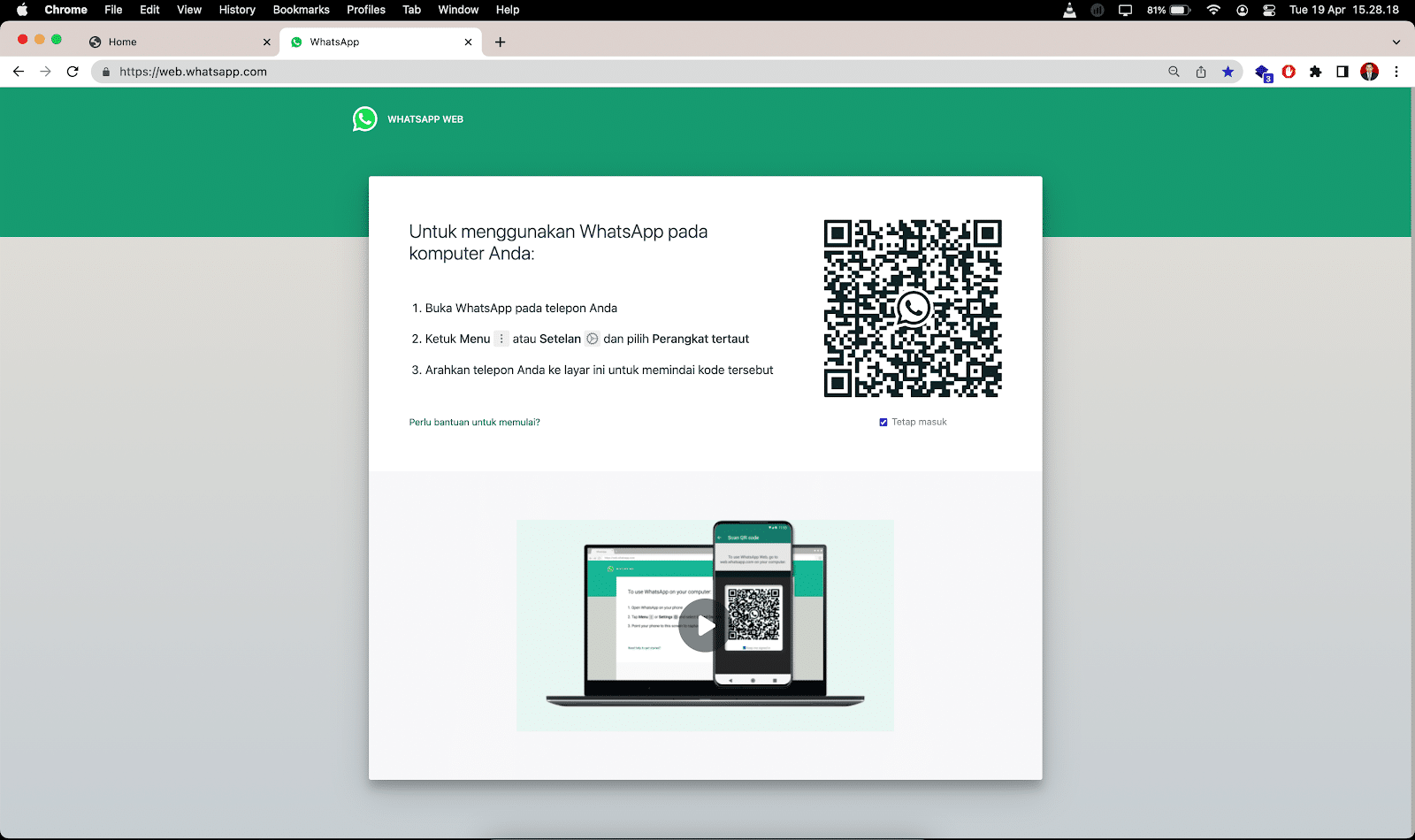Open Chrome three-dot menu

tap(1396, 72)
